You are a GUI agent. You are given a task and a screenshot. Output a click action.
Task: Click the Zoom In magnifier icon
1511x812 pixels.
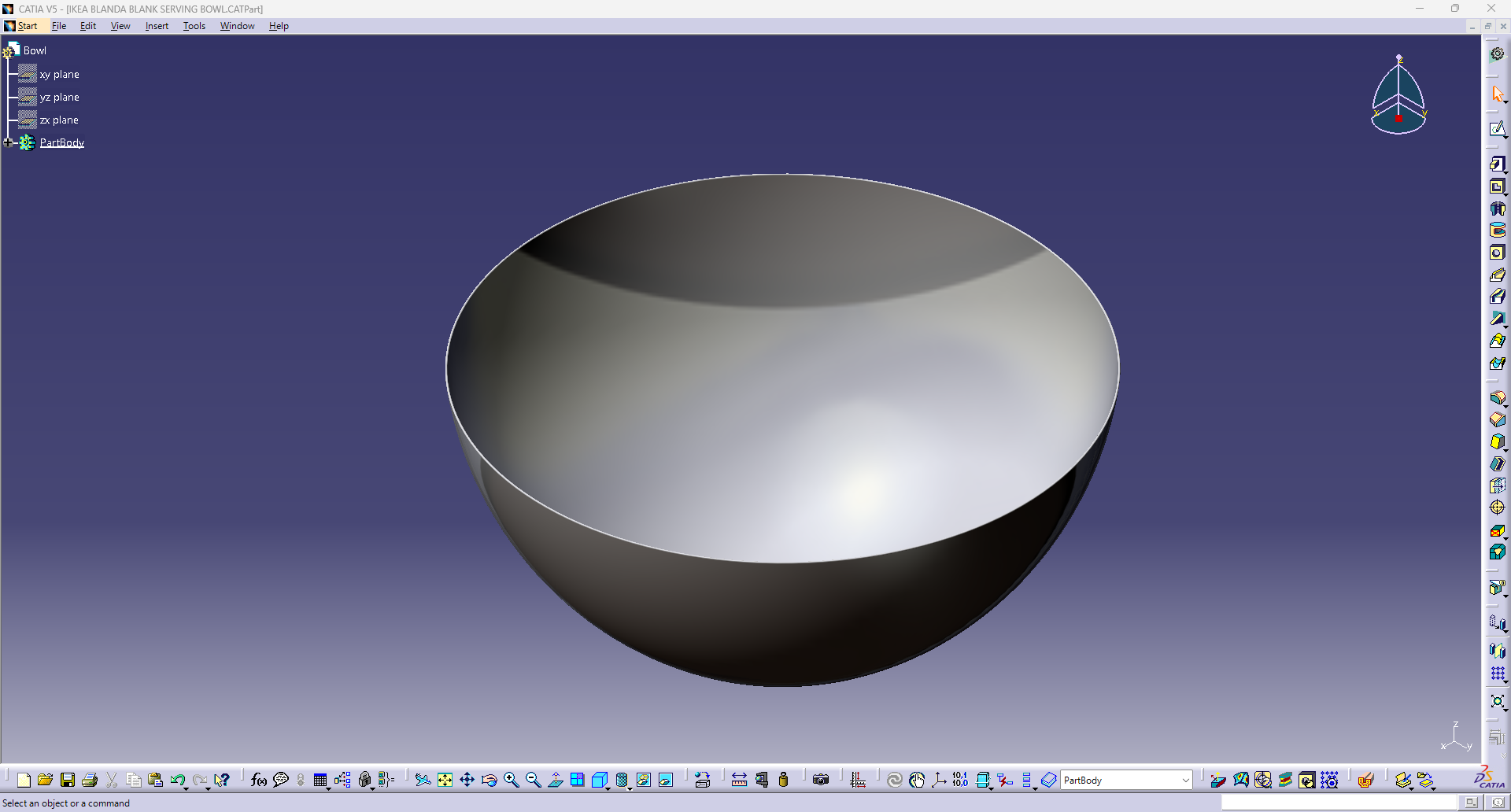(x=511, y=780)
